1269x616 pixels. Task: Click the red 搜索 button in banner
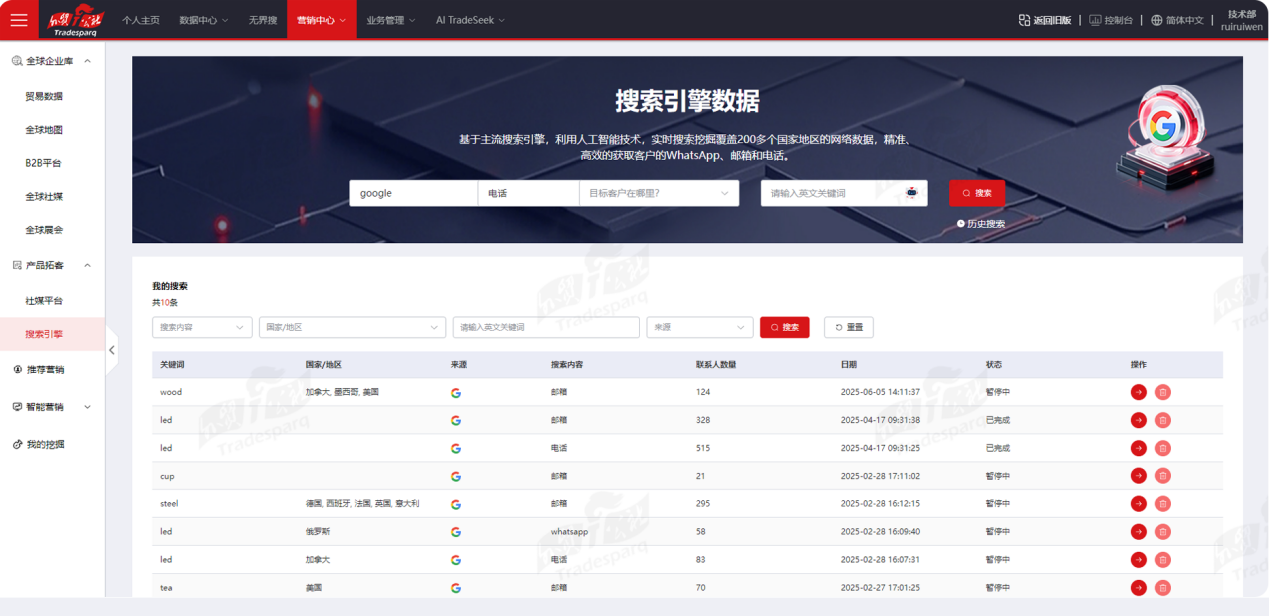point(976,193)
